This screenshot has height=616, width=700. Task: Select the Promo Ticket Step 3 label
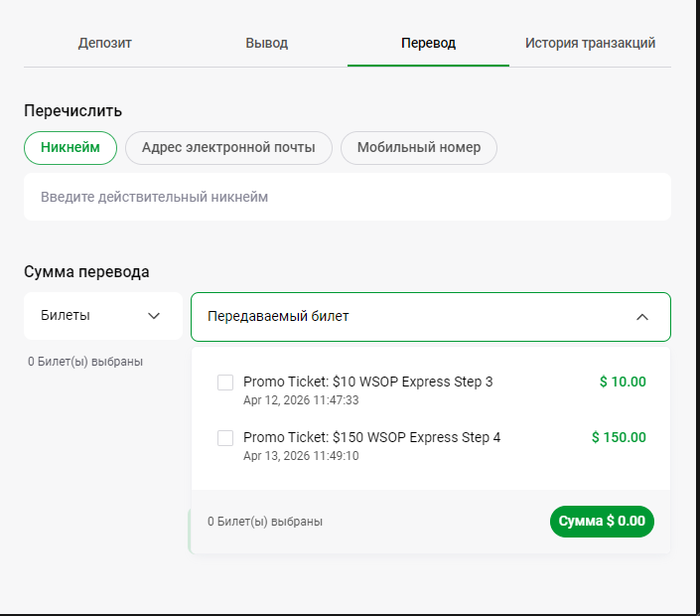[368, 381]
